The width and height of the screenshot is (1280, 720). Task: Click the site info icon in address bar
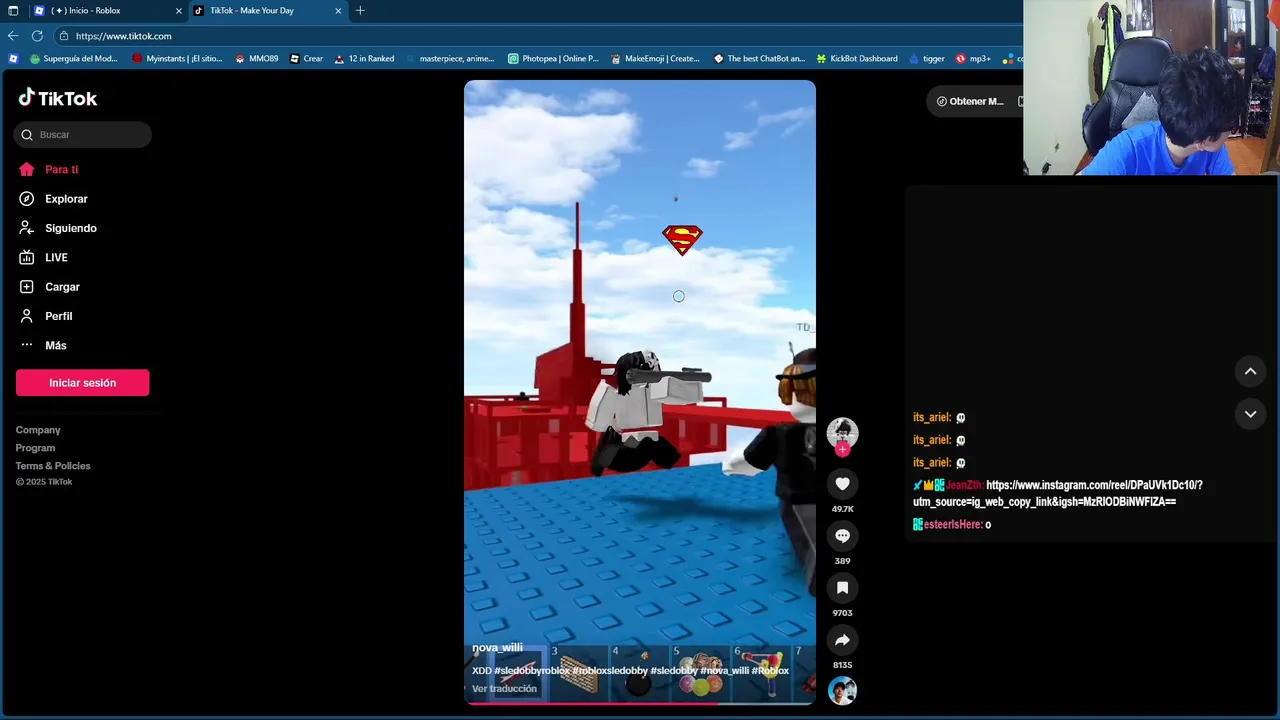64,36
